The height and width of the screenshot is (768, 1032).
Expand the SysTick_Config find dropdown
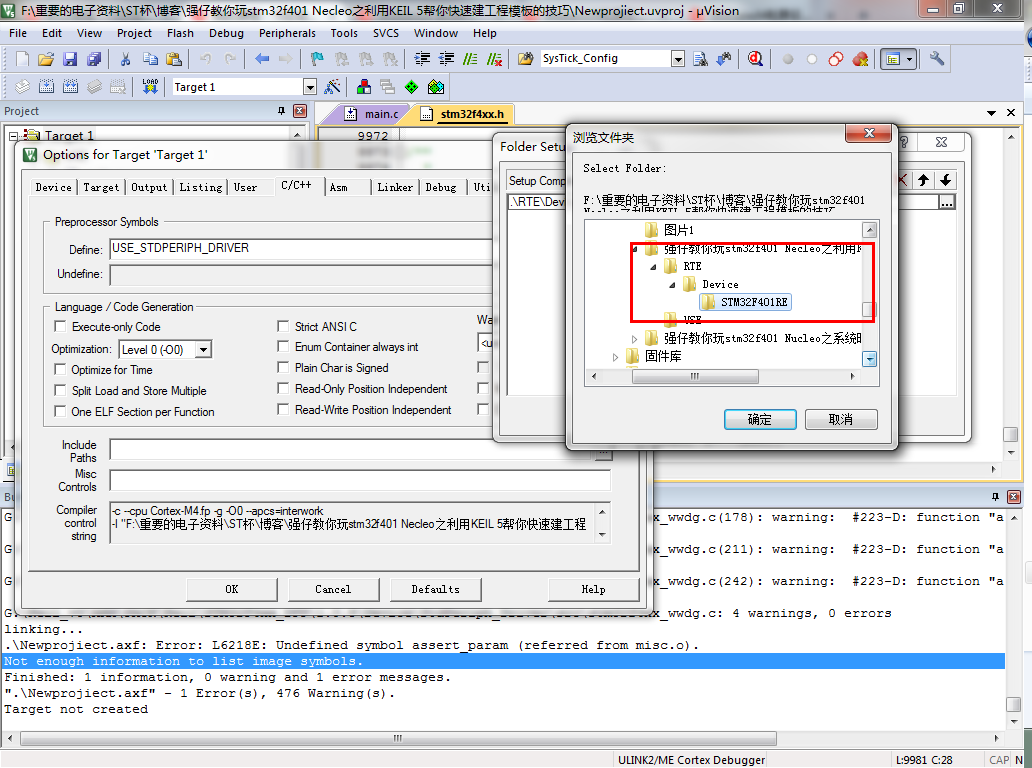tap(678, 59)
